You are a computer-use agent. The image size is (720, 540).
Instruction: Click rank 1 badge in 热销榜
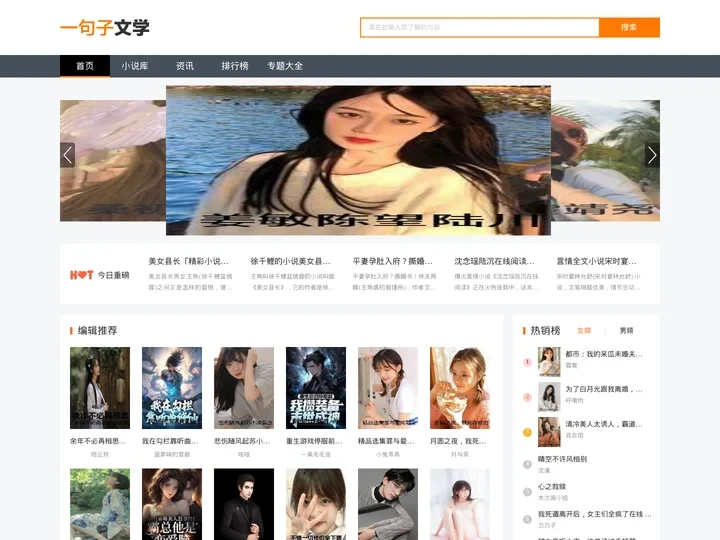(528, 361)
